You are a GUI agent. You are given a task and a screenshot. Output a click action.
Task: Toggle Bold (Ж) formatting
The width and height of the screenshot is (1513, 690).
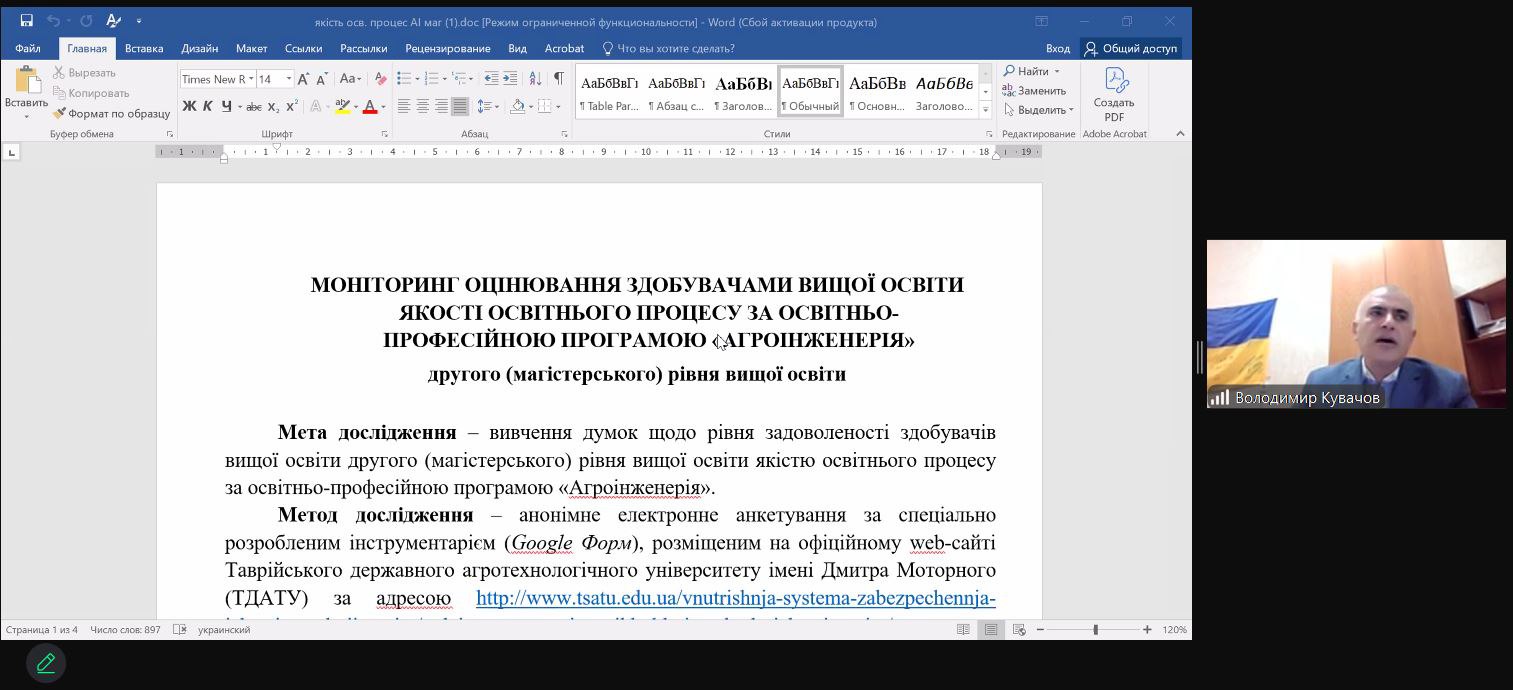coord(189,106)
